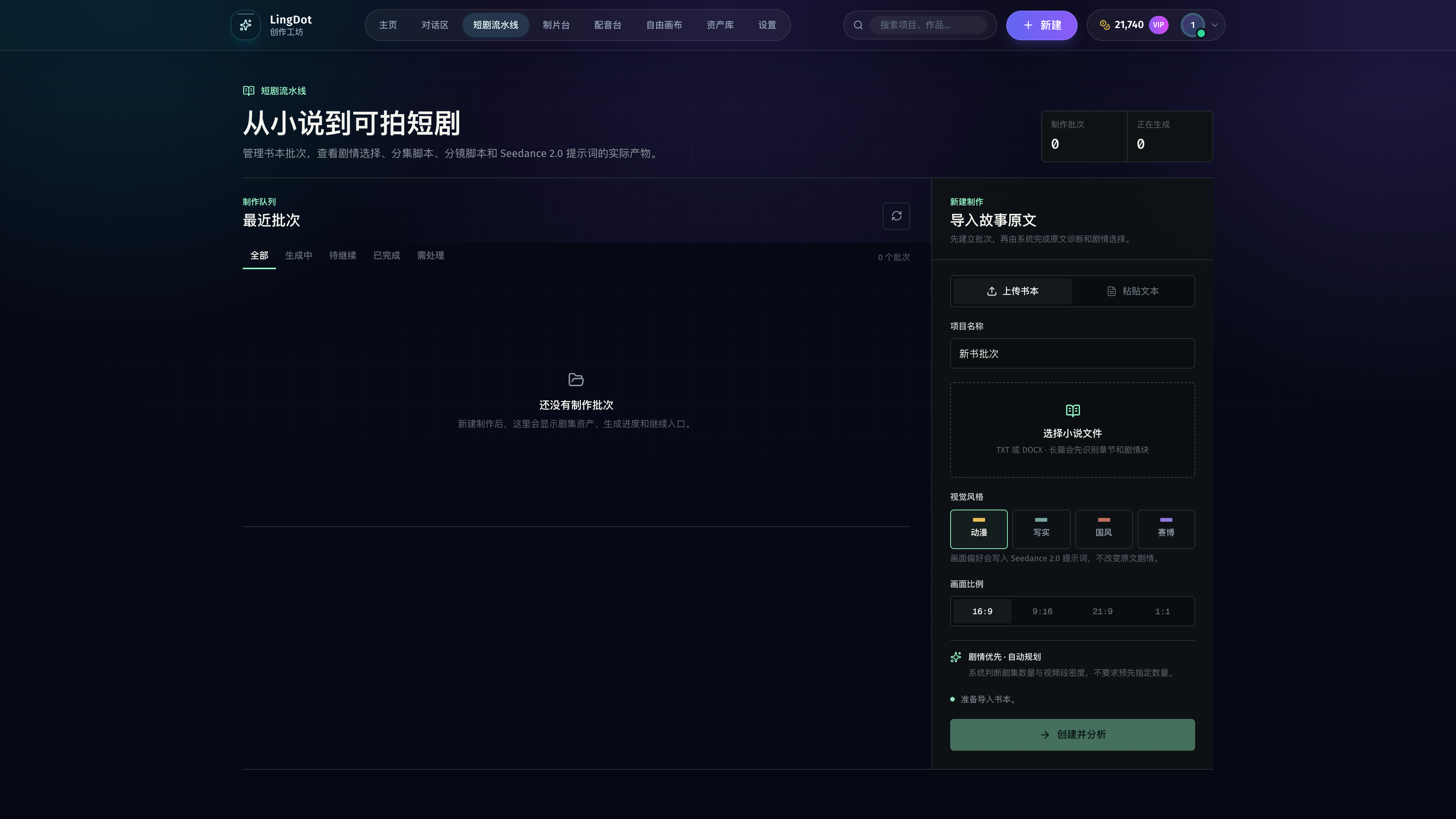Viewport: 1456px width, 819px height.
Task: Switch to the 生成中 tab
Action: click(x=298, y=256)
